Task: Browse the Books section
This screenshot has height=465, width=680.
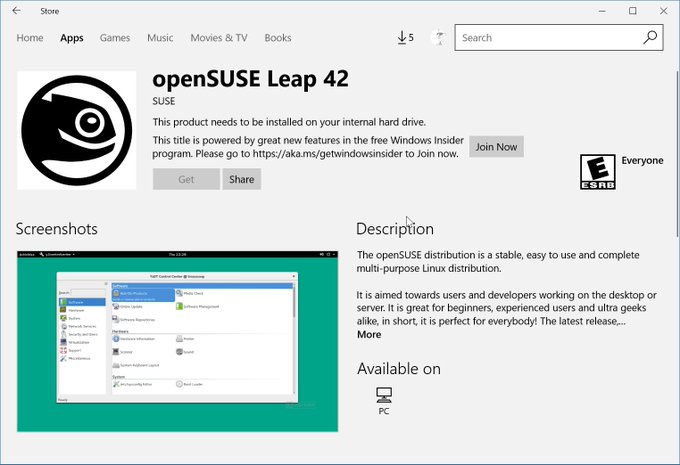Action: (x=278, y=38)
